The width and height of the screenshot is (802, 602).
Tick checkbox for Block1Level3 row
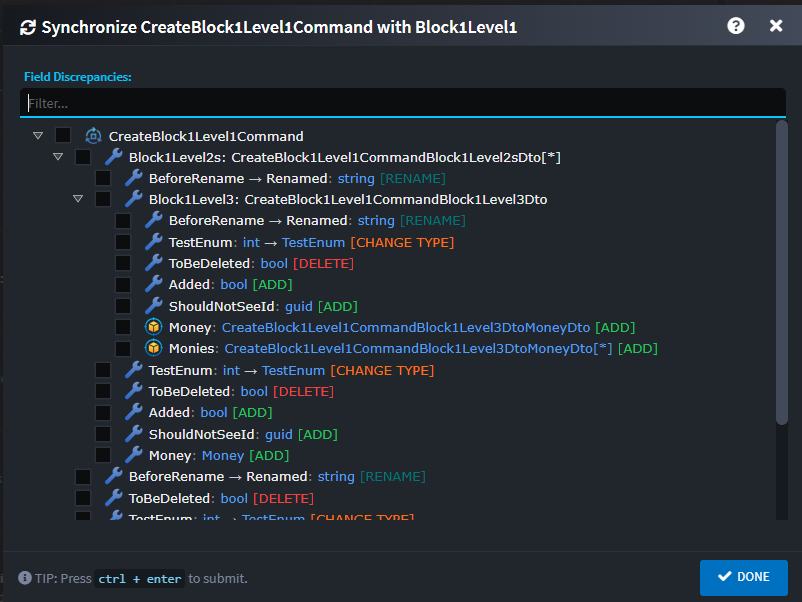[x=103, y=199]
